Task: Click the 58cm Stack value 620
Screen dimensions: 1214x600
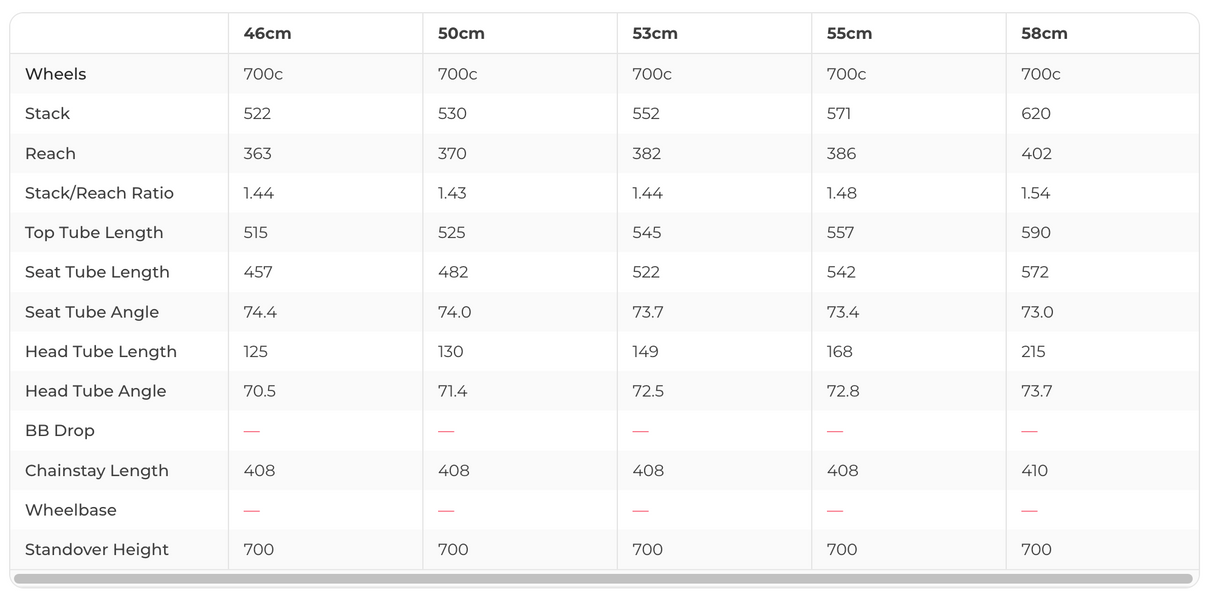Action: click(1036, 113)
